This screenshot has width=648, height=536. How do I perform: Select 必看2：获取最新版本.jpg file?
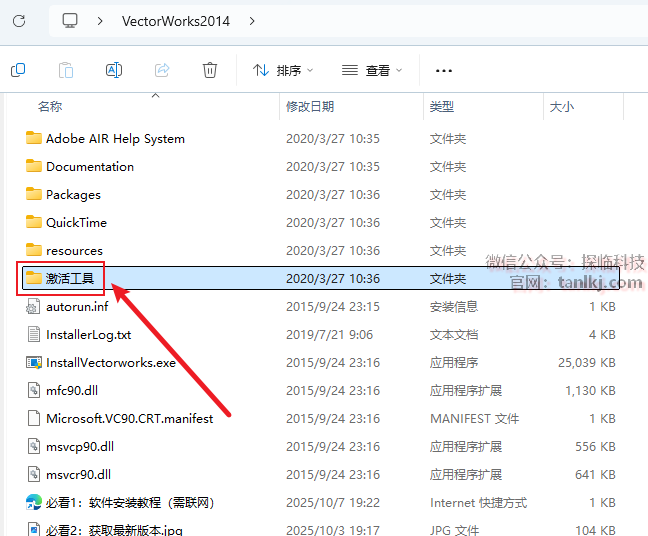tap(114, 530)
